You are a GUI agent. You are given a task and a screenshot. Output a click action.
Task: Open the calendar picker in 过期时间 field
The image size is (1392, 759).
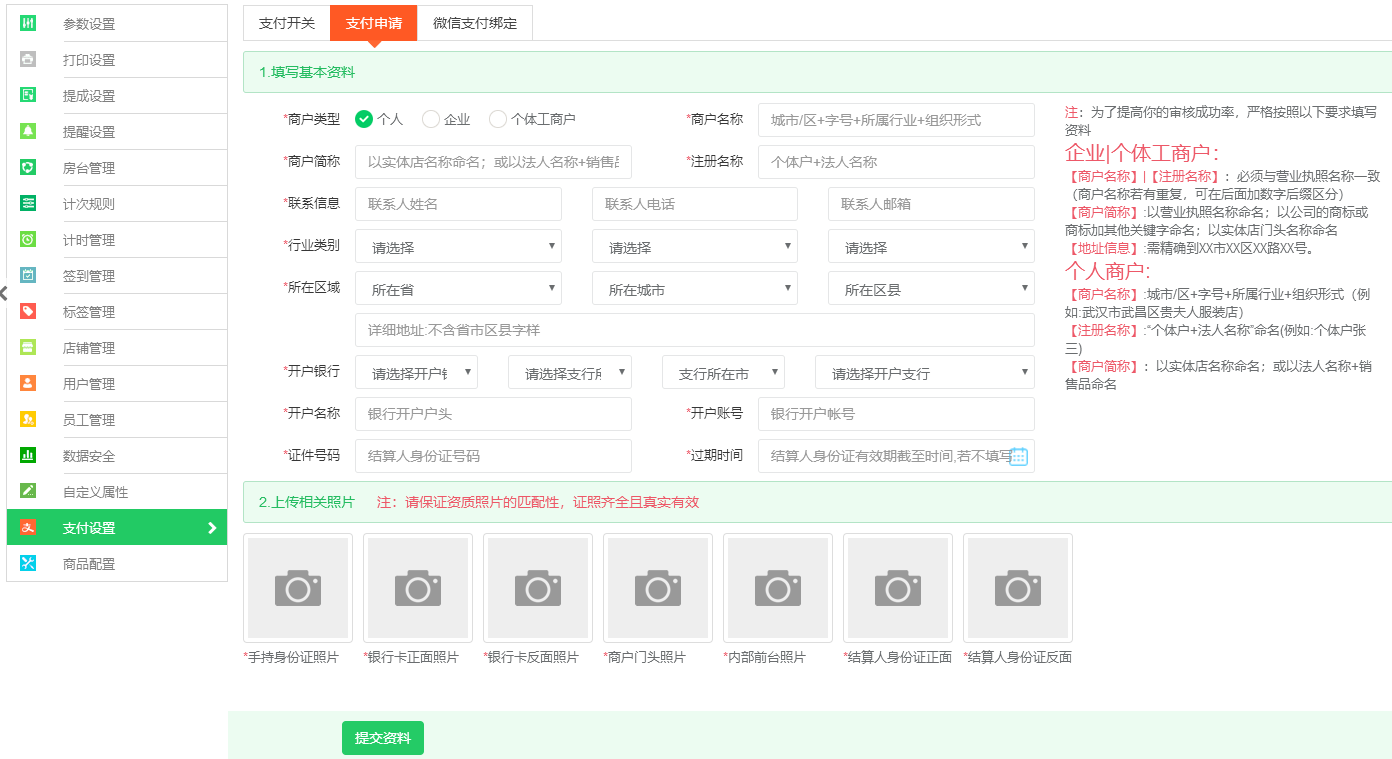pyautogui.click(x=1019, y=456)
